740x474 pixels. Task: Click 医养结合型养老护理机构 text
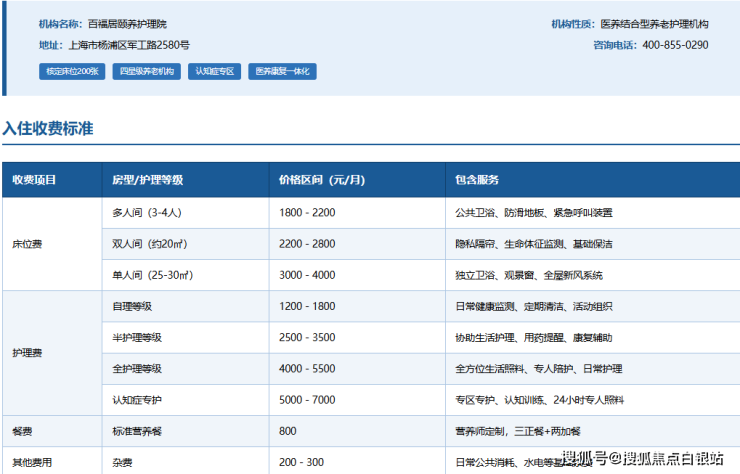point(654,24)
